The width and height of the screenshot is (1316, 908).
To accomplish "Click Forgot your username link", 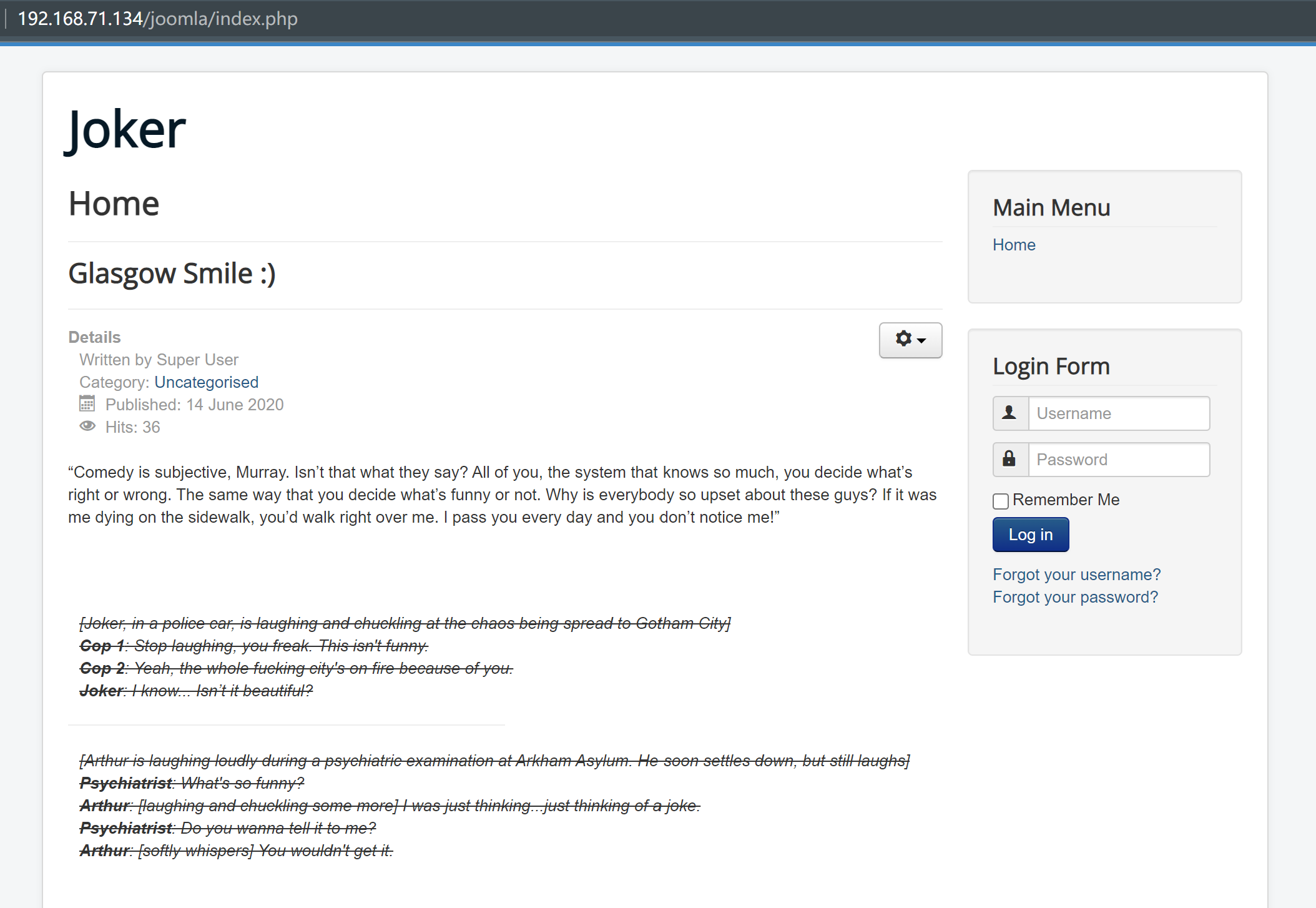I will 1075,574.
